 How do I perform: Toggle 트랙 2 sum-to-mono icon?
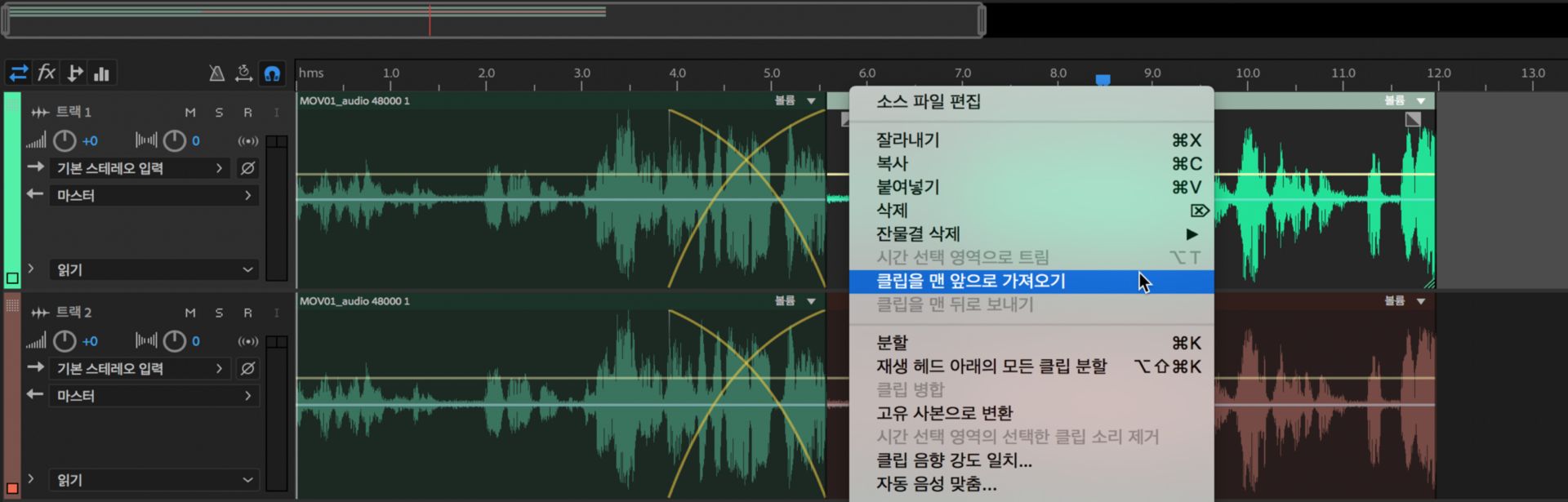pos(248,341)
